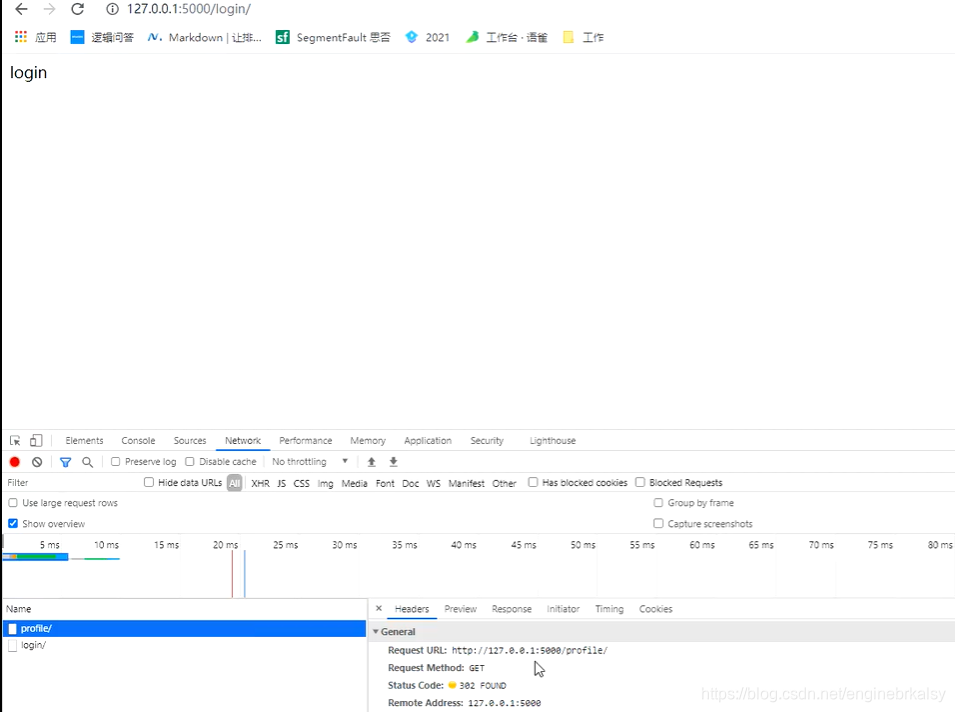Open the Preview details tab
Screen dimensions: 955x712
pos(460,609)
